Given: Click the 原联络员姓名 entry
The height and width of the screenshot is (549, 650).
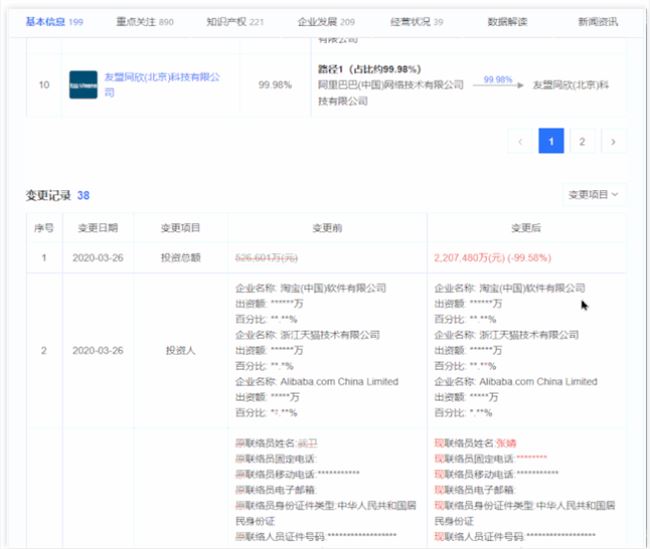Looking at the screenshot, I should (276, 443).
